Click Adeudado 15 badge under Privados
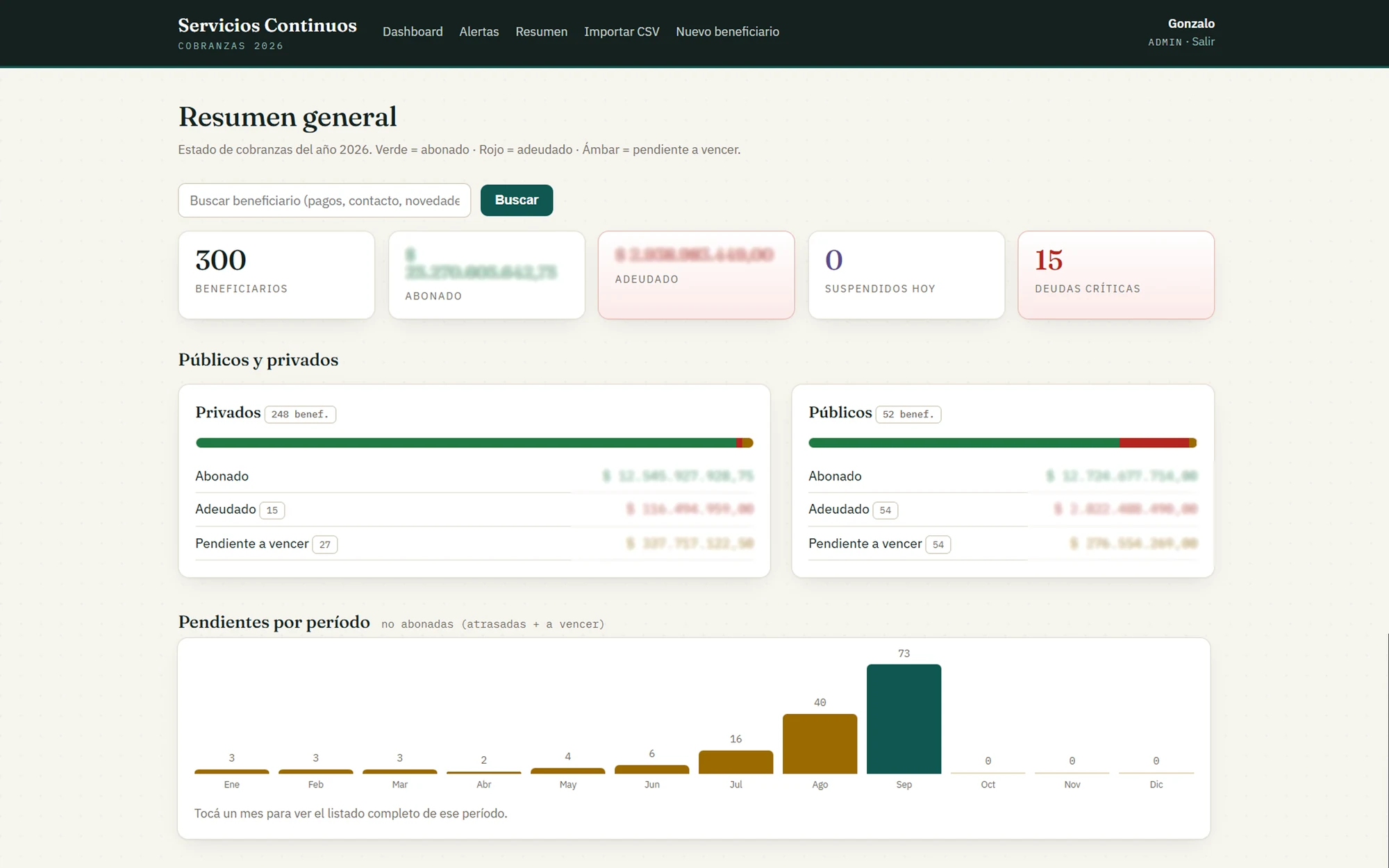 pos(272,510)
